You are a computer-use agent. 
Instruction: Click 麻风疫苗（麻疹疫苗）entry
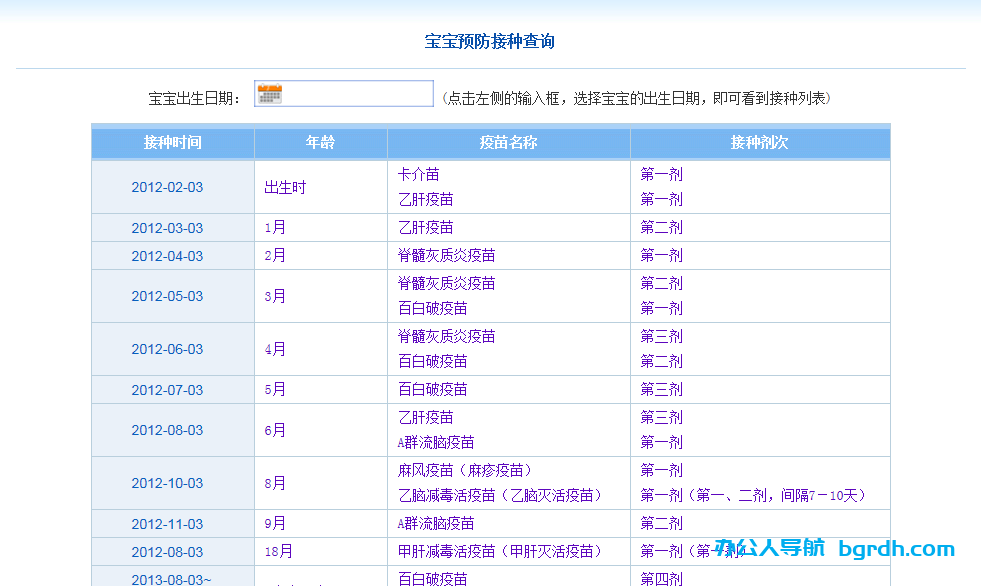click(464, 470)
